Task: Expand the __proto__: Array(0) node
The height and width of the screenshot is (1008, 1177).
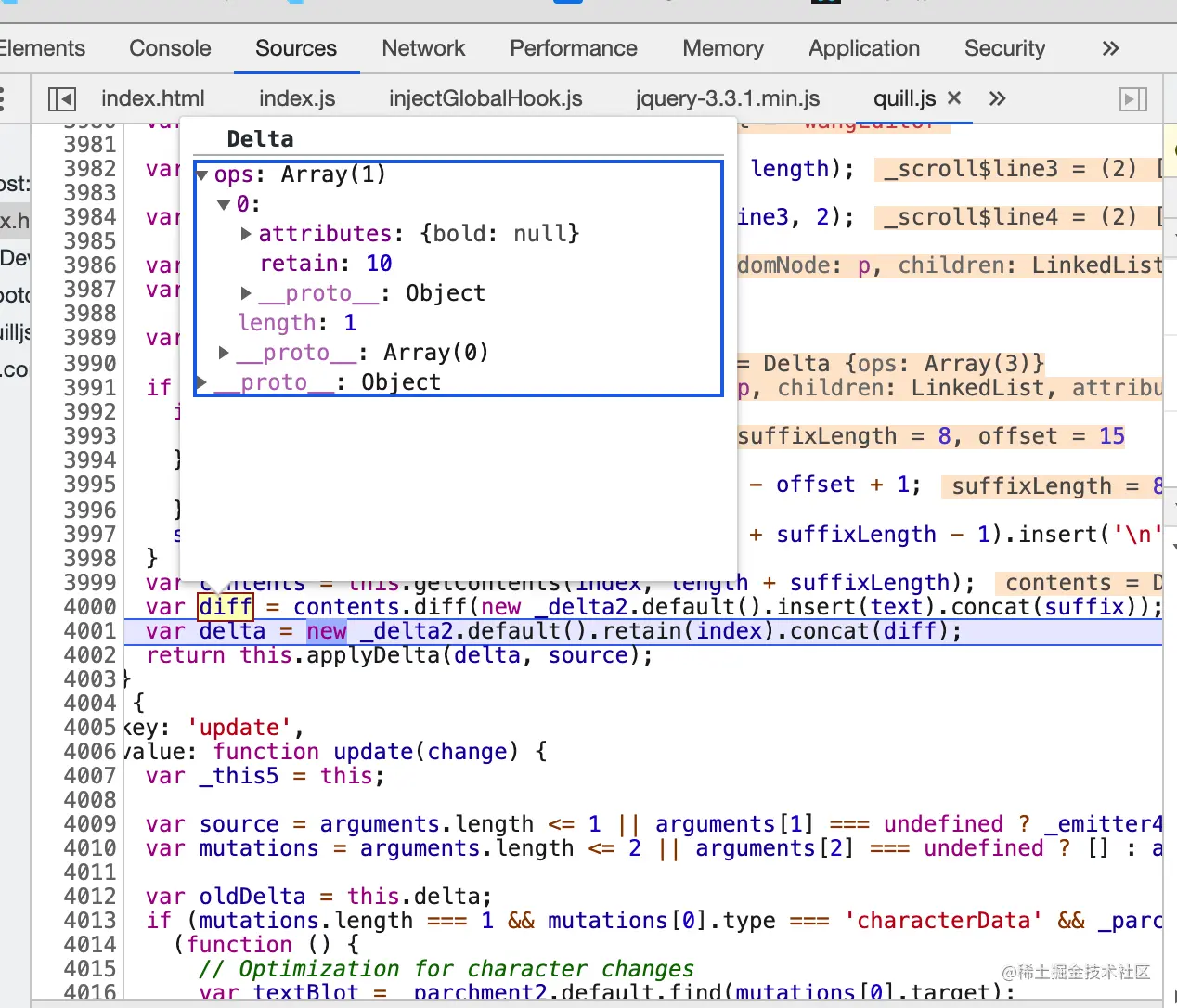Action: (x=224, y=353)
